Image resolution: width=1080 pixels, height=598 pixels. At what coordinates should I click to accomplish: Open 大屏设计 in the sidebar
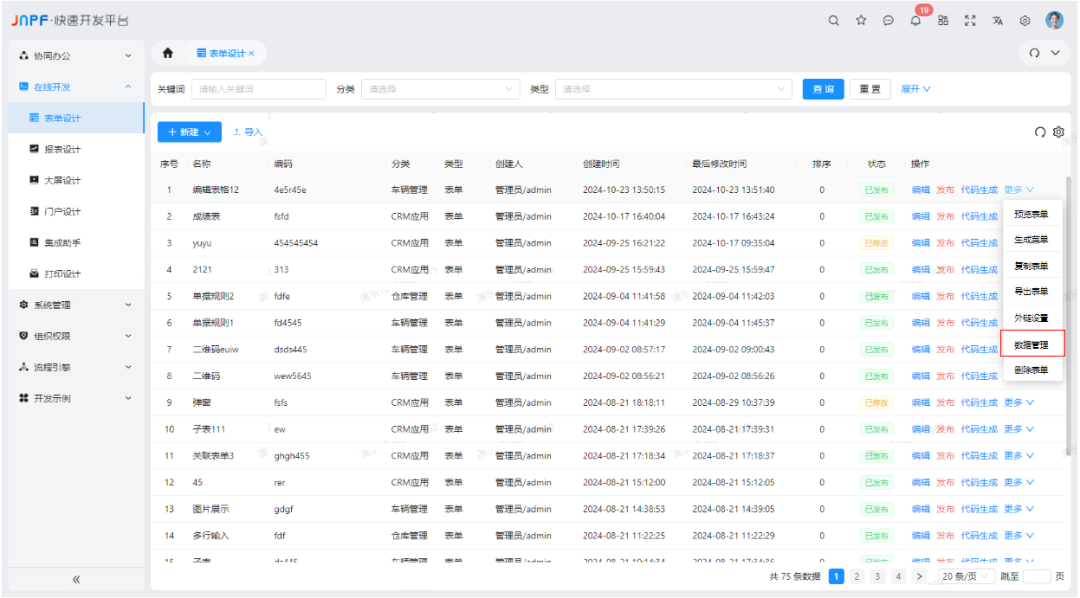click(76, 180)
